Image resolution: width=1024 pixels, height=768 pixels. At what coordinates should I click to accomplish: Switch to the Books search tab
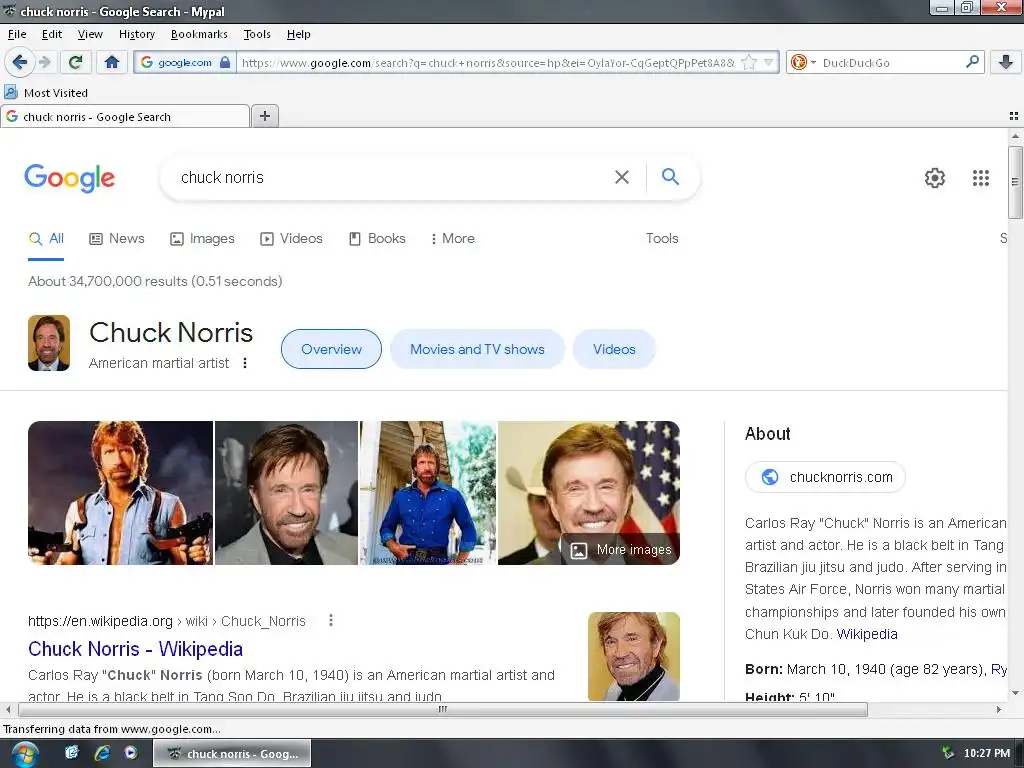[x=377, y=238]
